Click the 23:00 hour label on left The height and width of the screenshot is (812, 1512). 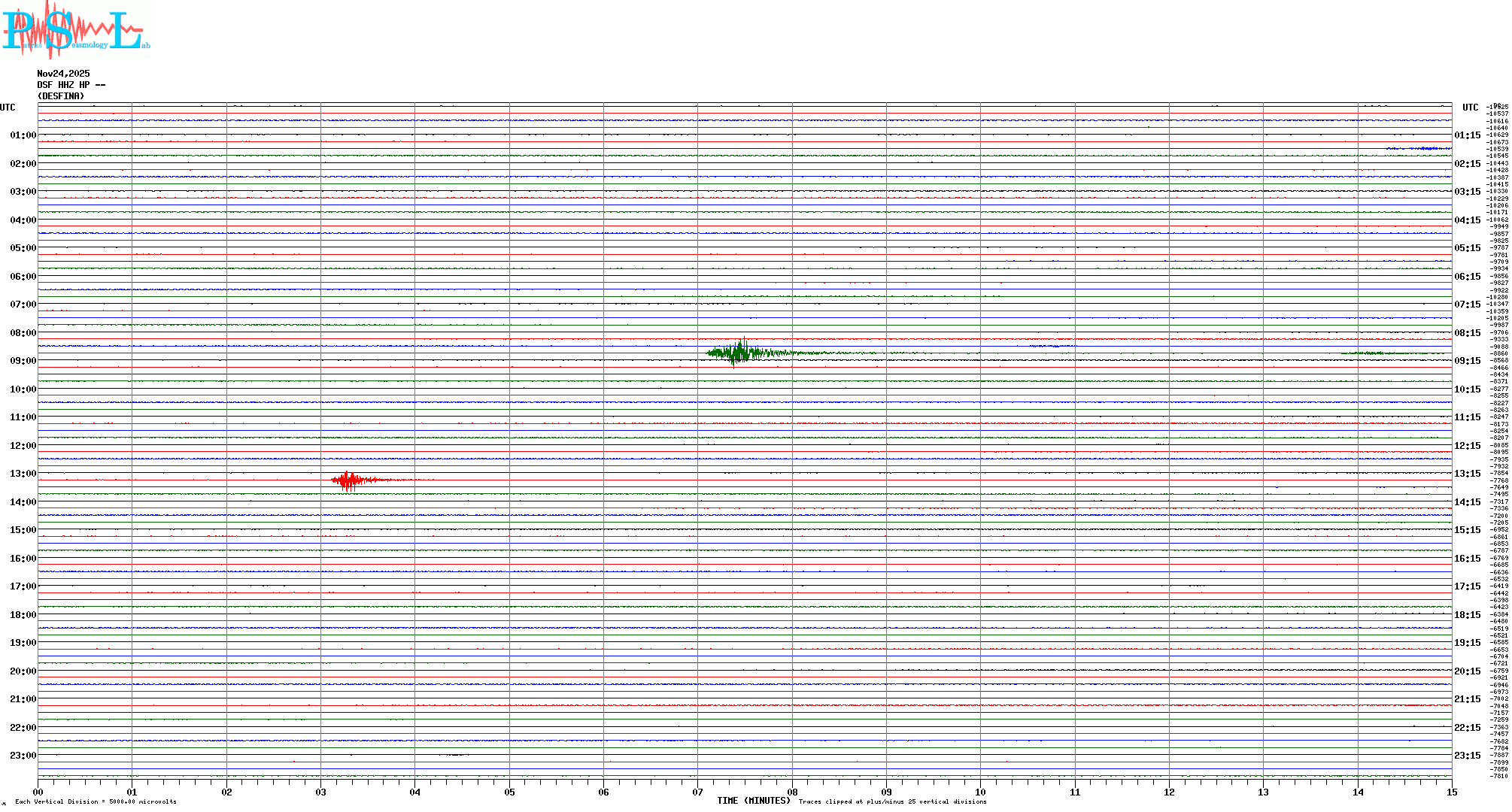[23, 756]
